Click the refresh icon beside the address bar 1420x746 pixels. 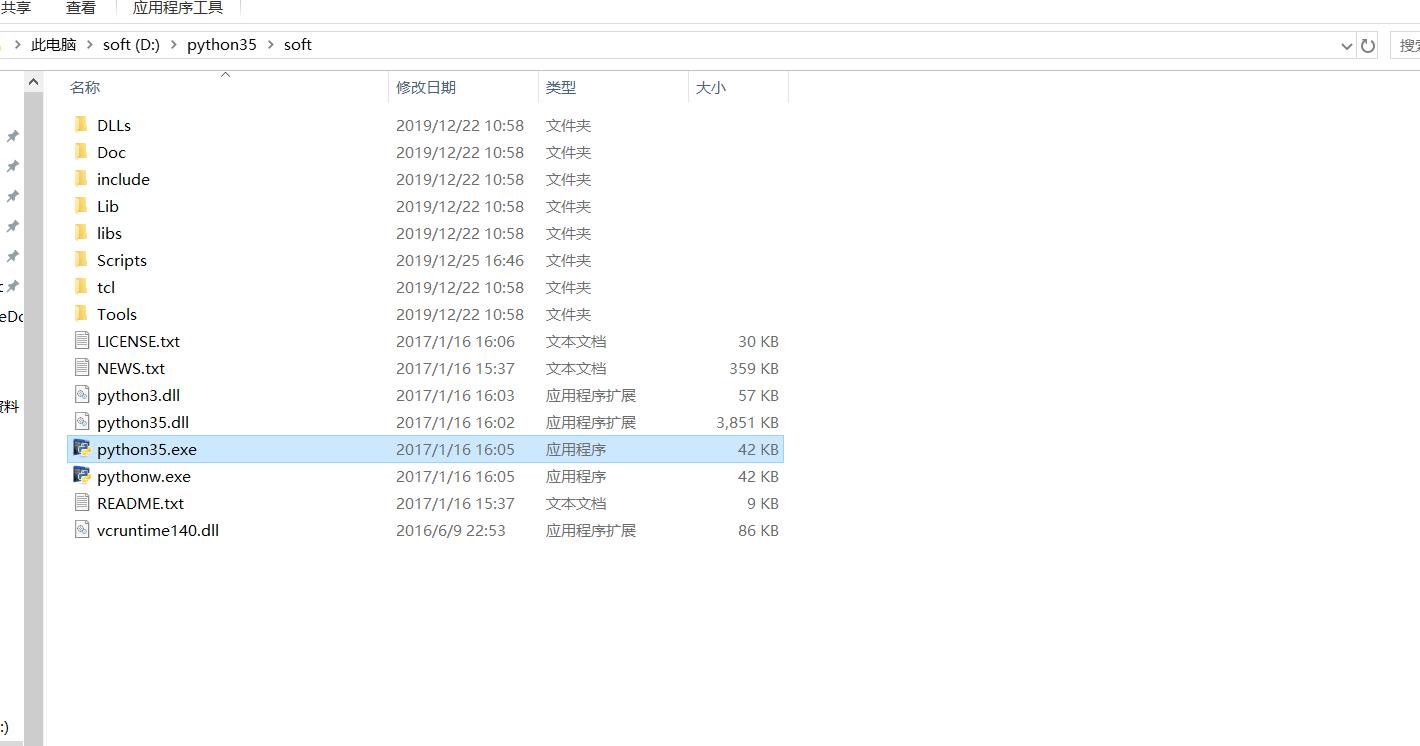[1367, 45]
